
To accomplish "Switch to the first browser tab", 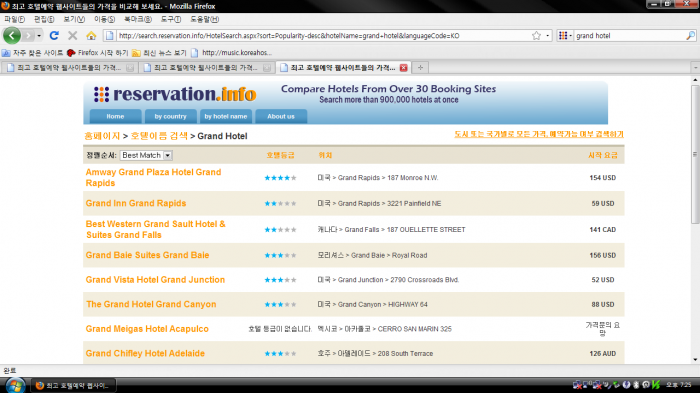I will (70, 67).
